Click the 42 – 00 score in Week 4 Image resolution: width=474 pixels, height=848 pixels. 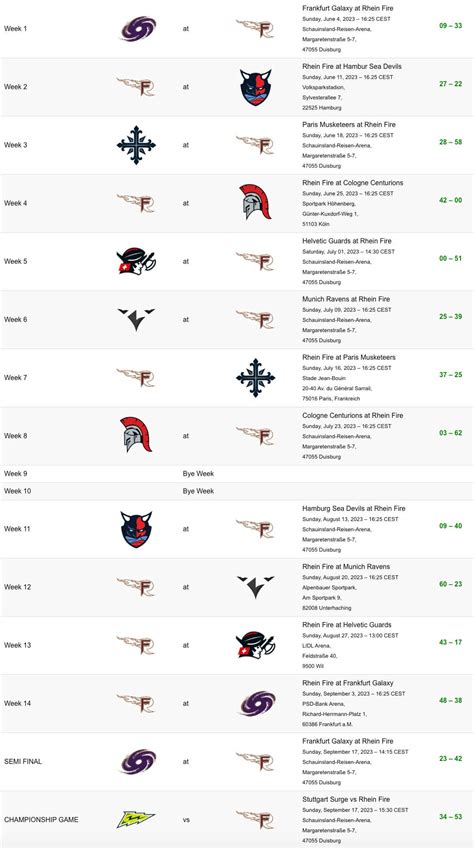coord(450,200)
